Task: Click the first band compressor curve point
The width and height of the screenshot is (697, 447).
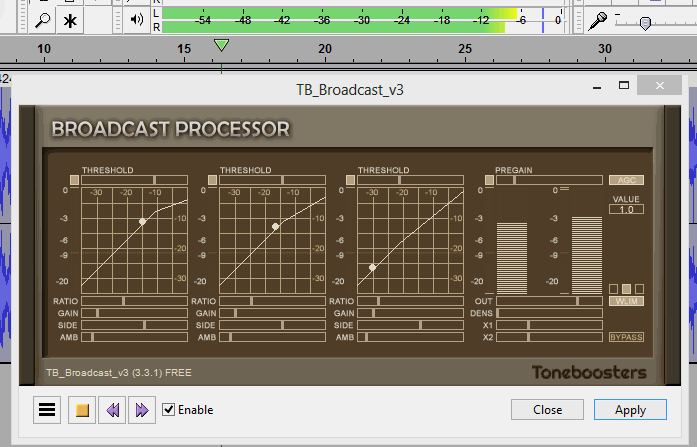Action: [x=142, y=221]
